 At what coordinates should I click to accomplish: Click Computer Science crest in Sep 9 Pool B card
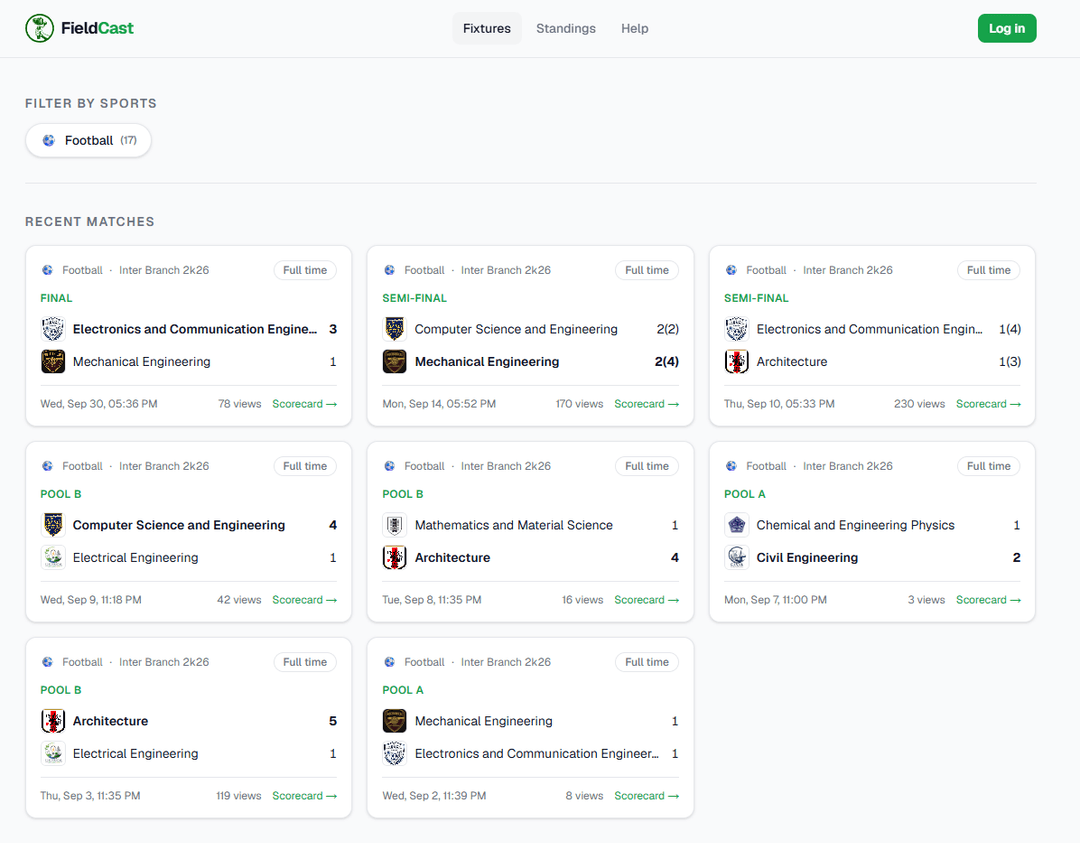tap(53, 525)
